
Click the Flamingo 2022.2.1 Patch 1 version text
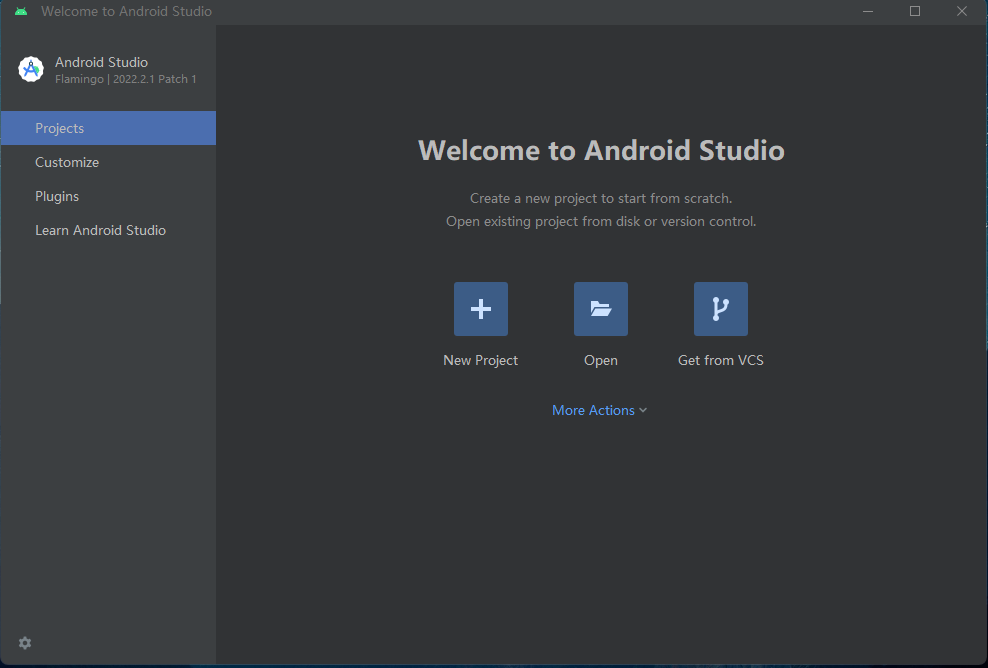point(125,79)
